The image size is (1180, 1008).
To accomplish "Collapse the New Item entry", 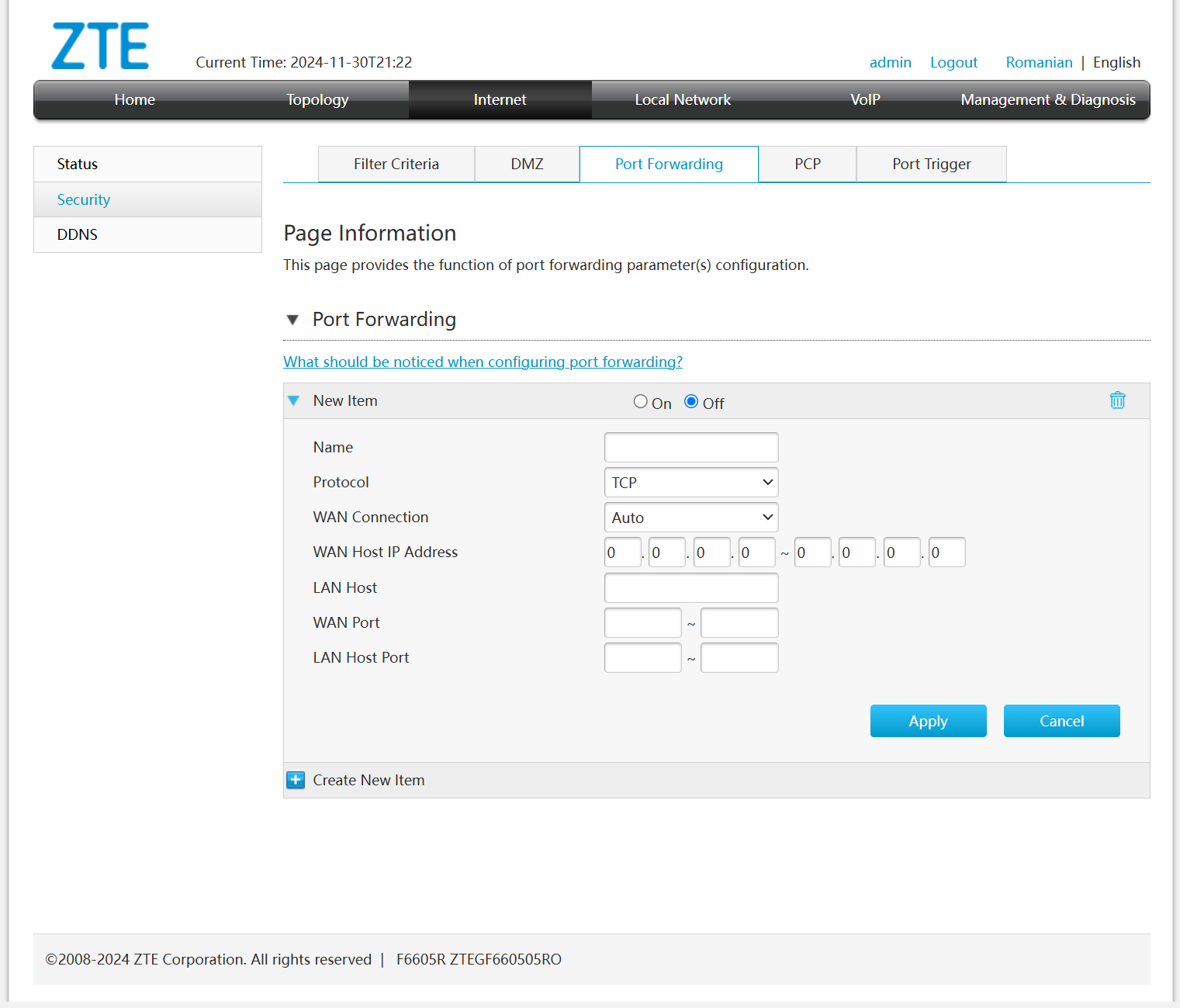I will [294, 400].
